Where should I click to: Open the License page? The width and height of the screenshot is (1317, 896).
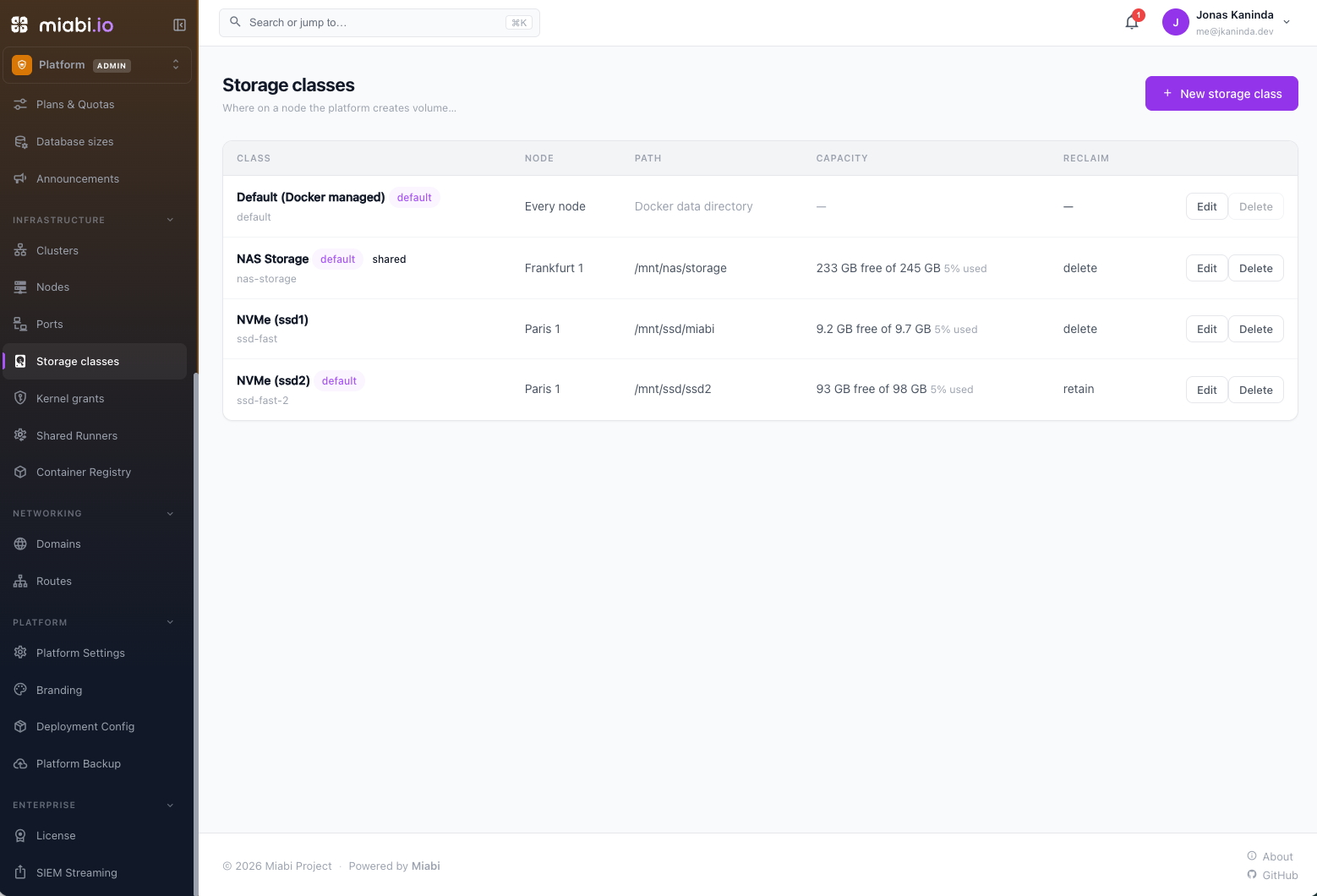point(95,835)
